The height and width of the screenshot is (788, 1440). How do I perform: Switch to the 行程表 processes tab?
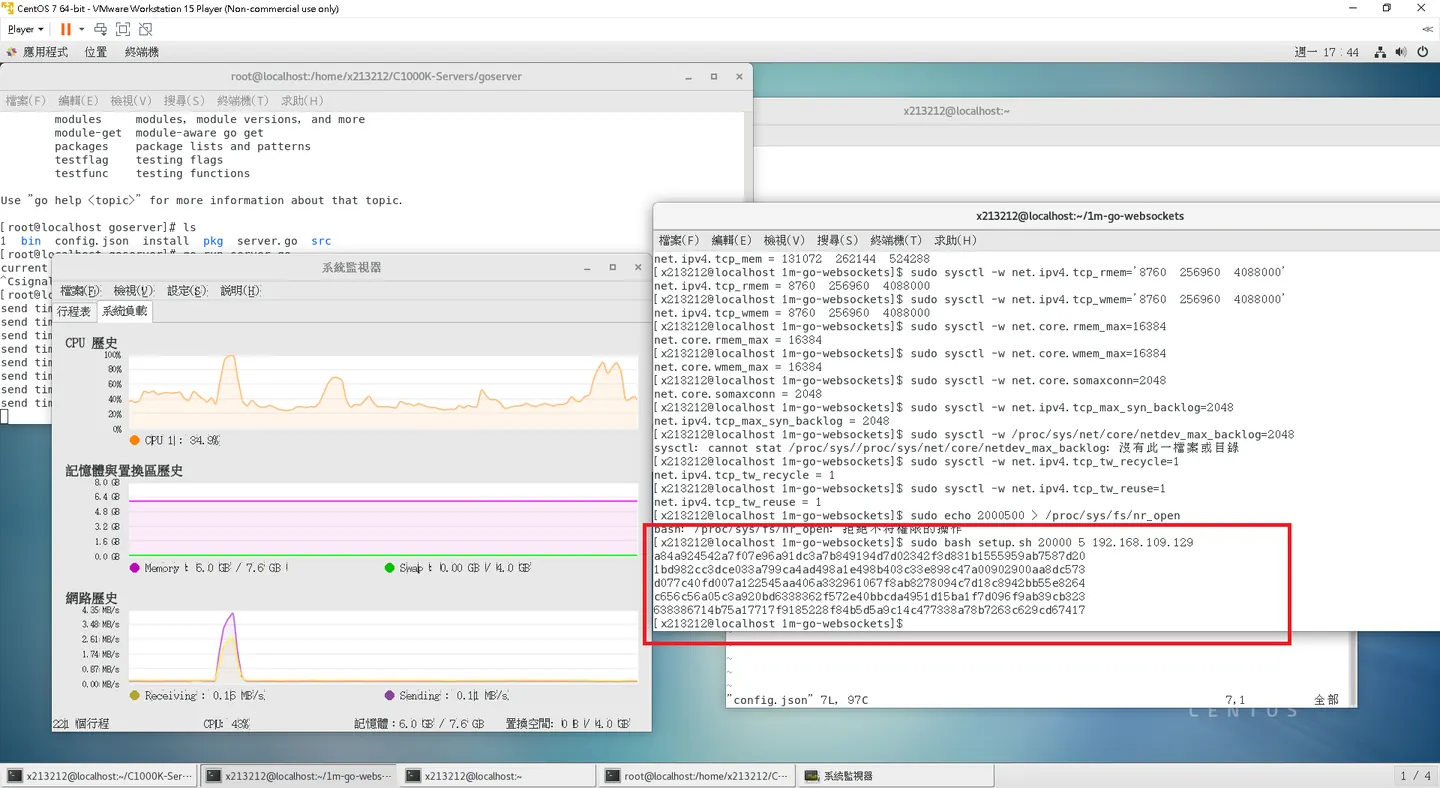pos(74,311)
